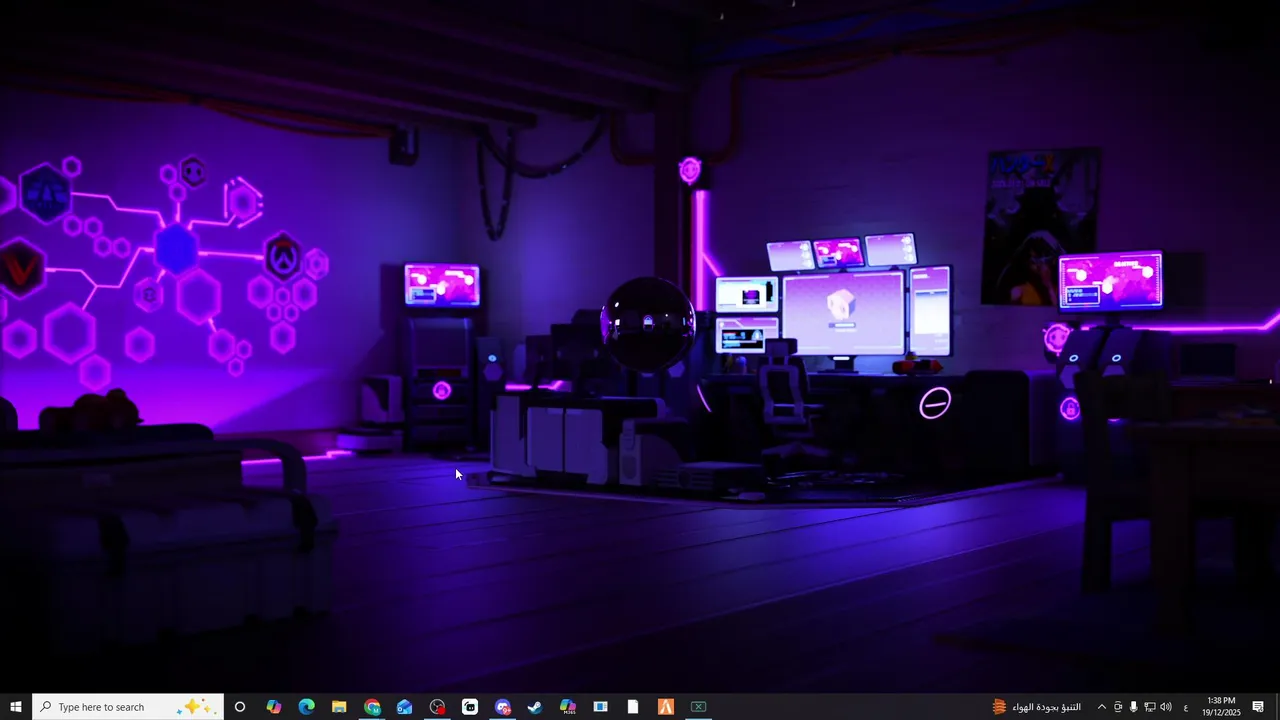Screen dimensions: 1280x720
Task: Click the 'Type here to search' box
Action: tap(127, 707)
